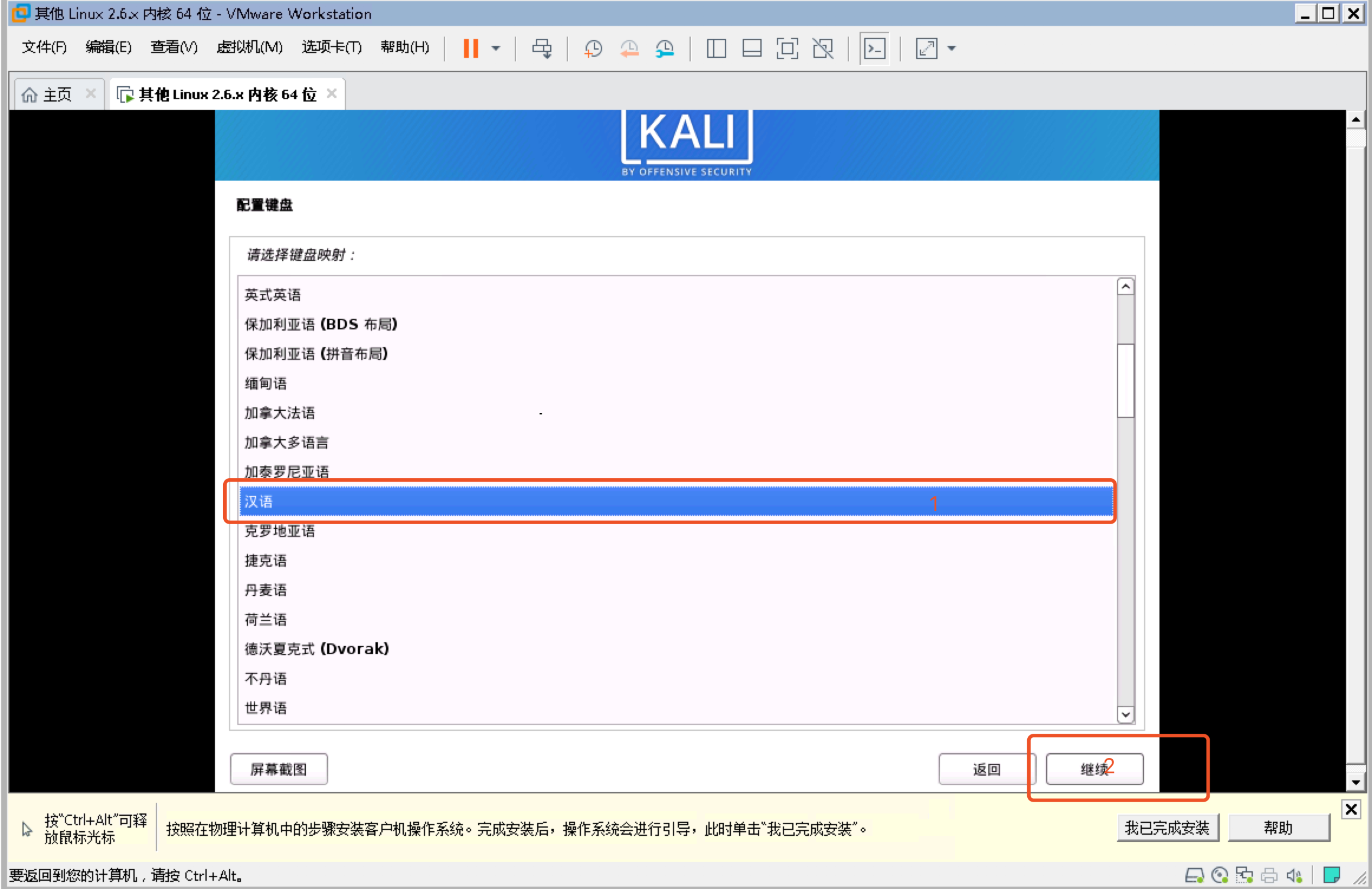The width and height of the screenshot is (1372, 889).
Task: Open the 虚拟机(M) menu
Action: click(x=249, y=47)
